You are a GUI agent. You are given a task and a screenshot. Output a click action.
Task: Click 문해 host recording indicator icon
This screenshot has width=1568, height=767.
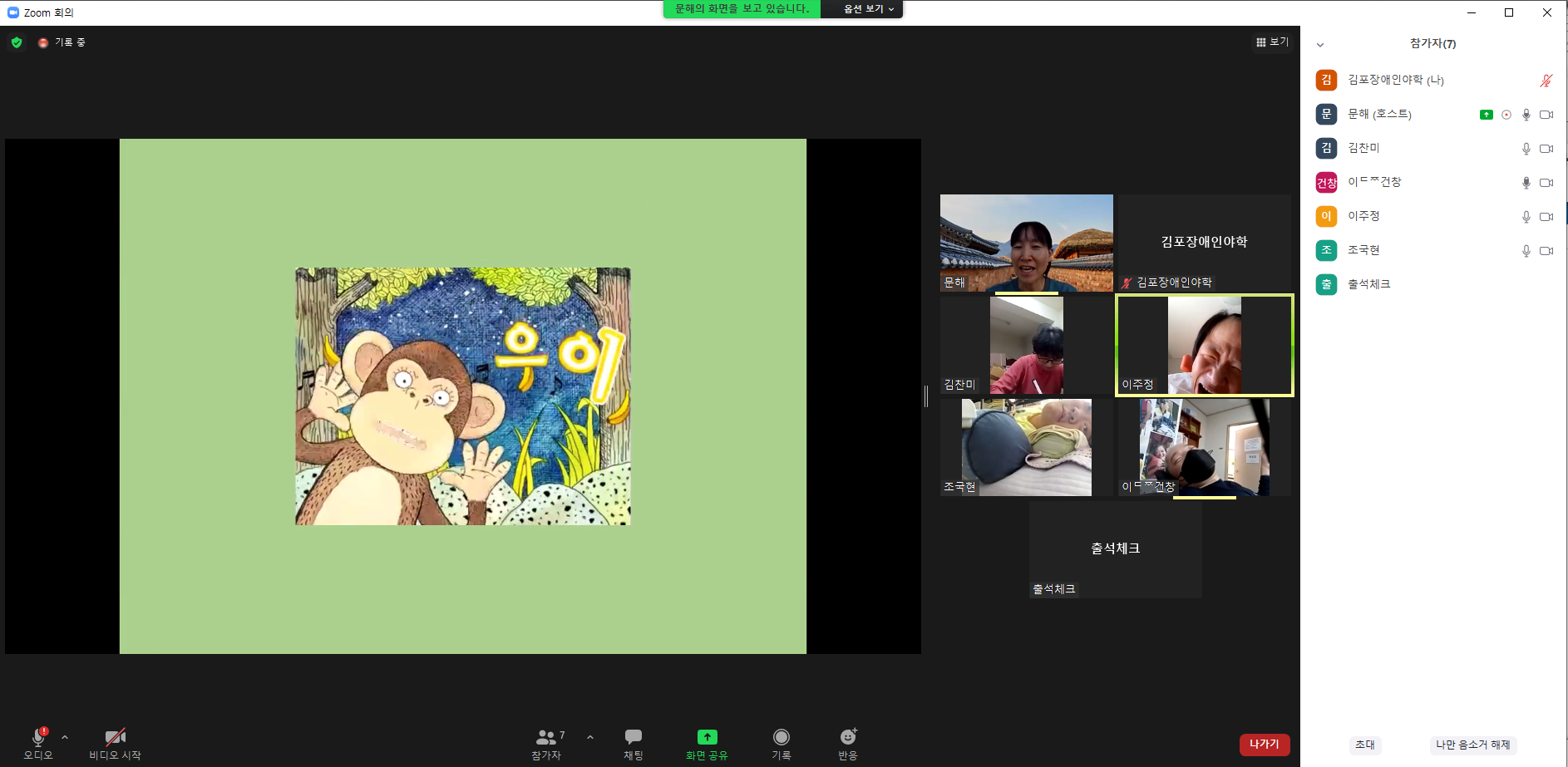1506,115
